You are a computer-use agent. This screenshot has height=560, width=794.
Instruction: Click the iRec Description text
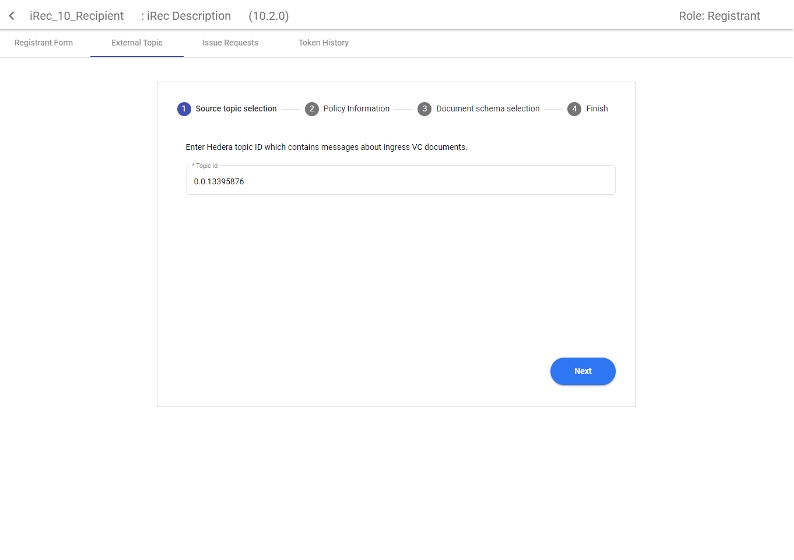[188, 16]
